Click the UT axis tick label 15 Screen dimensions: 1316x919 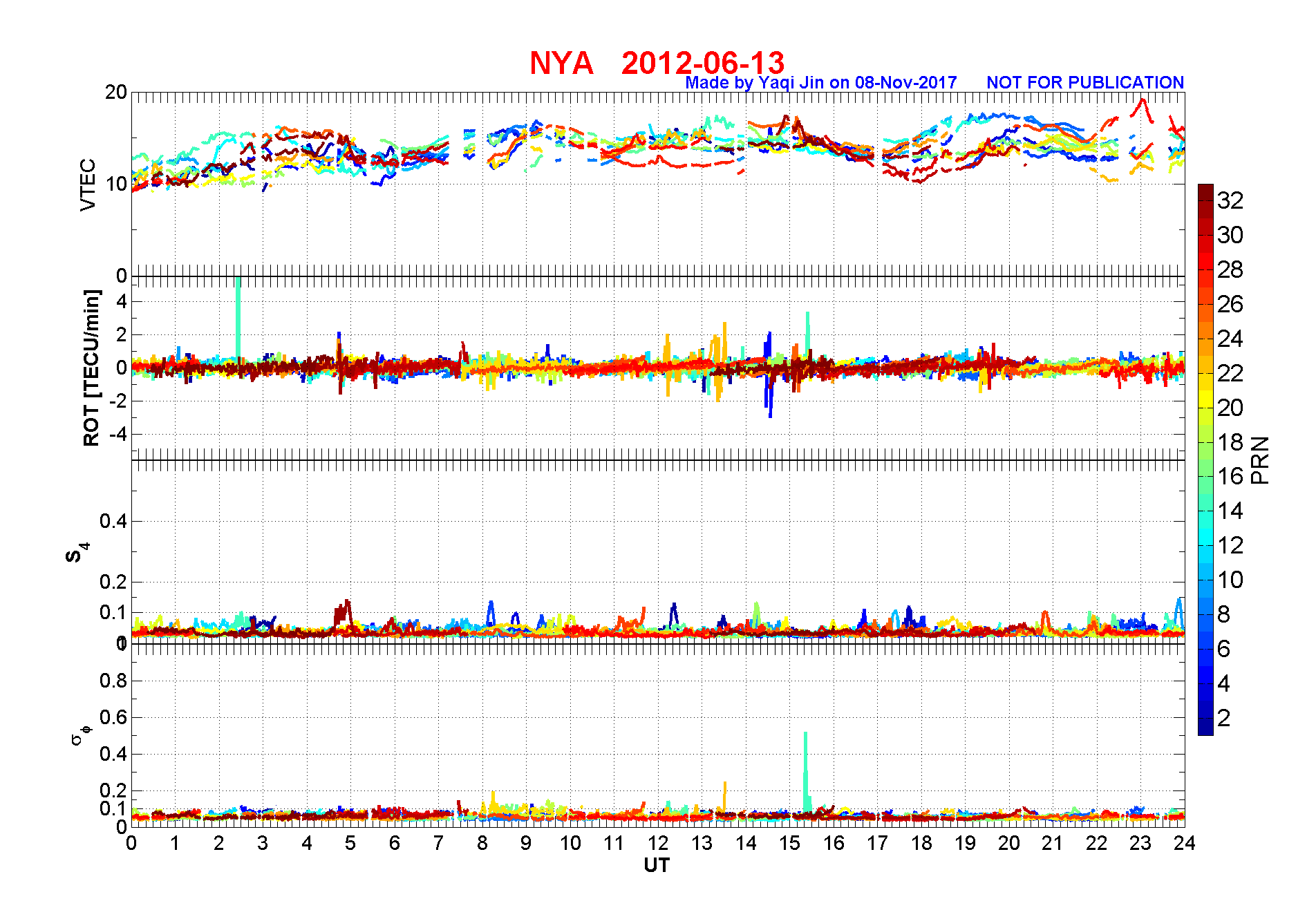[789, 843]
